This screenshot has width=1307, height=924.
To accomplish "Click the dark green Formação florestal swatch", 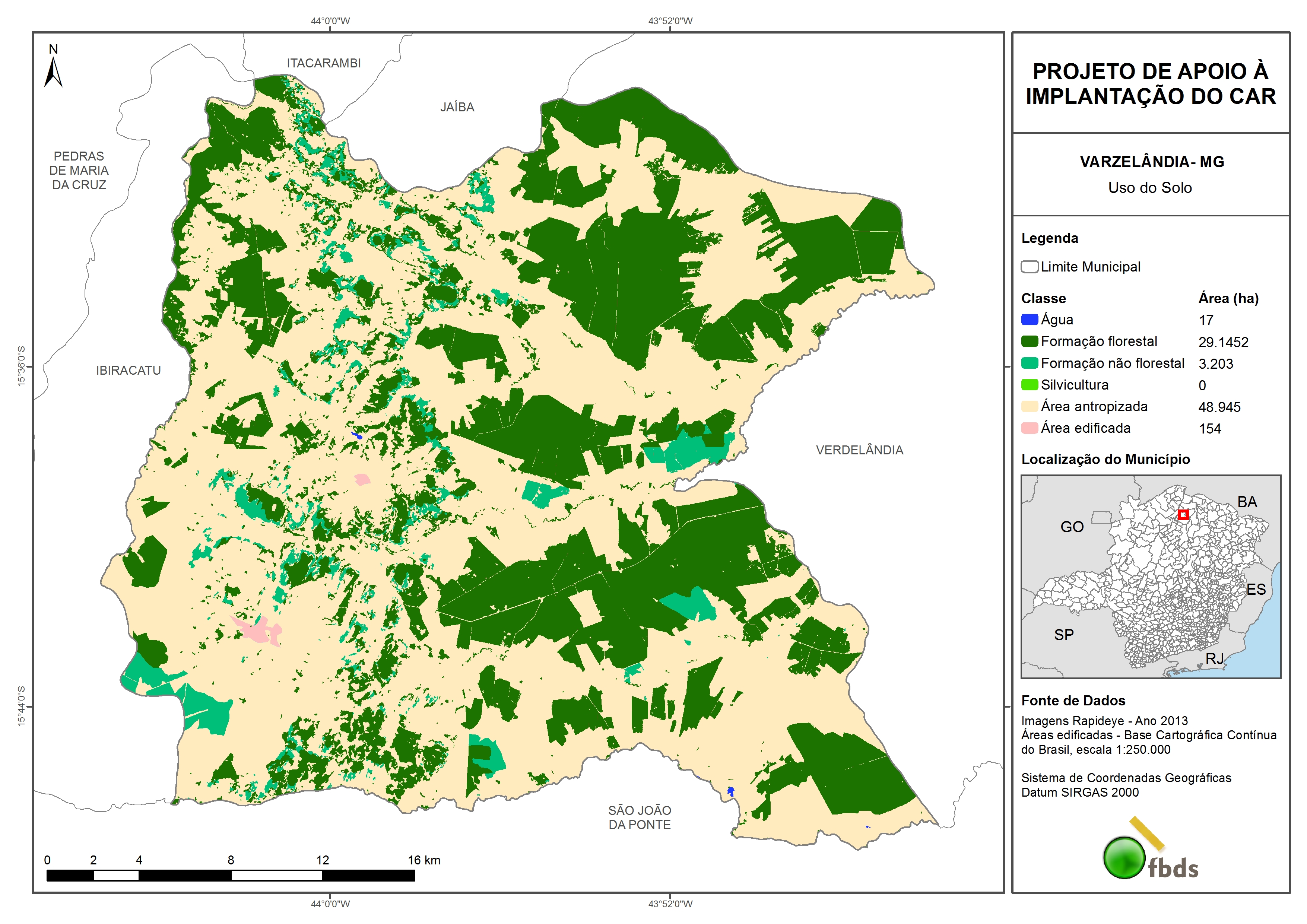I will (x=1029, y=342).
